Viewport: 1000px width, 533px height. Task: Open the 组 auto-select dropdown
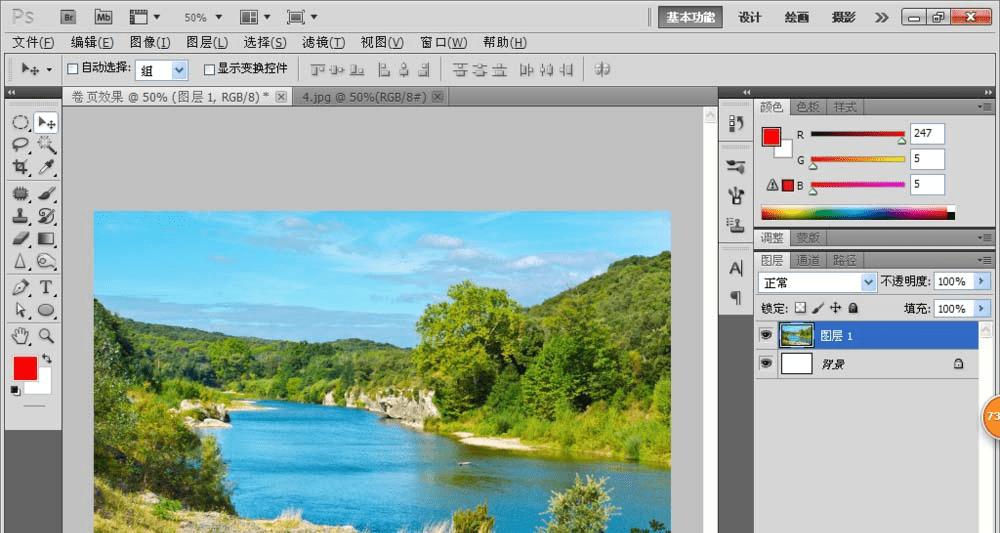click(179, 70)
